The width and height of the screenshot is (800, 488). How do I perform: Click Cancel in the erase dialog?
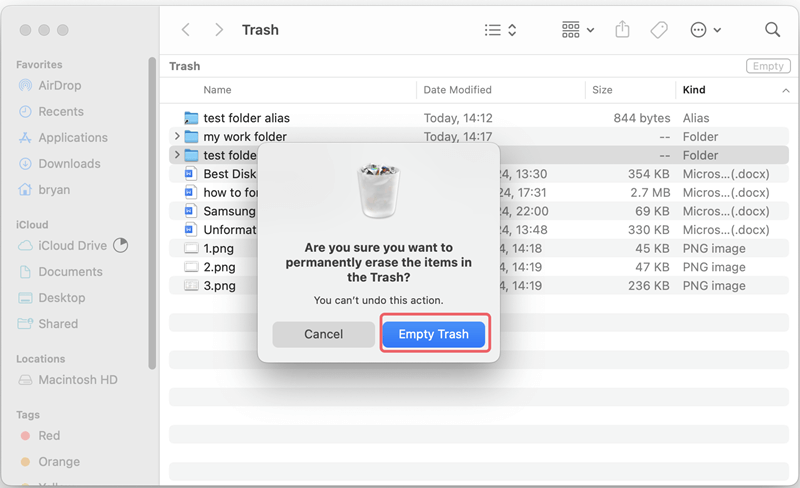[x=323, y=334]
